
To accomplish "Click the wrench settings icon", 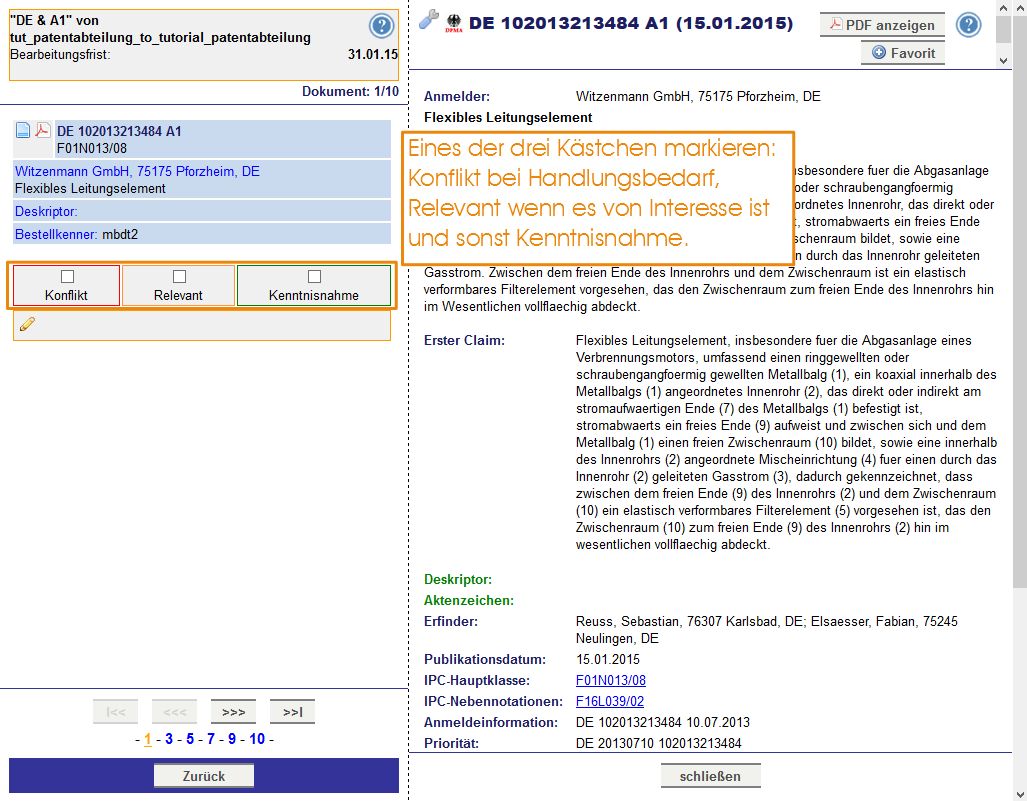I will pos(428,19).
